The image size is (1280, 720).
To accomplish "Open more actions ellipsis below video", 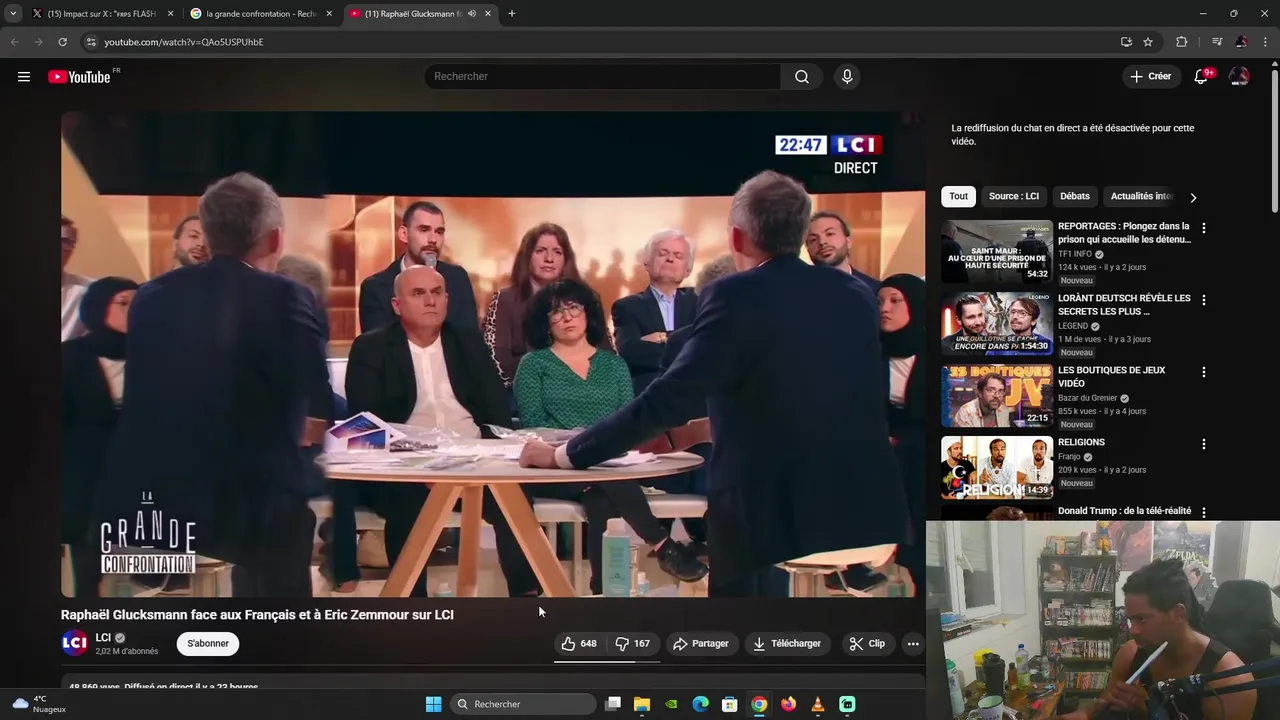I will [913, 644].
